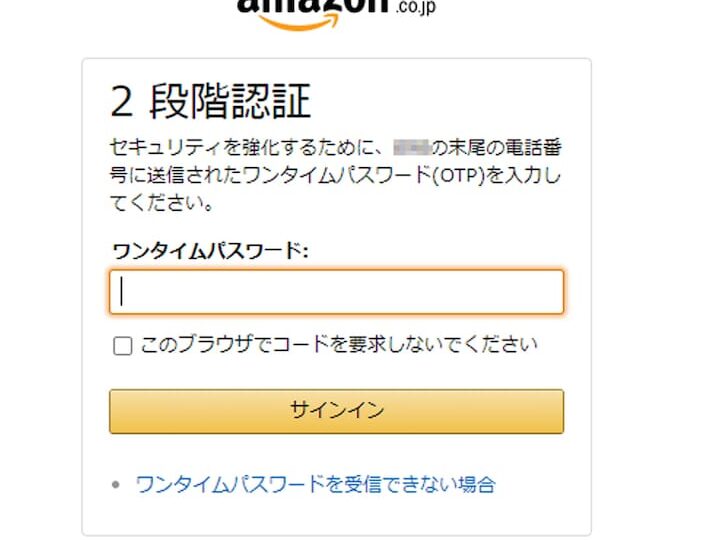The height and width of the screenshot is (540, 720).
Task: Open "ワンタイムパスワードを受信できない場合" link
Action: (x=315, y=485)
